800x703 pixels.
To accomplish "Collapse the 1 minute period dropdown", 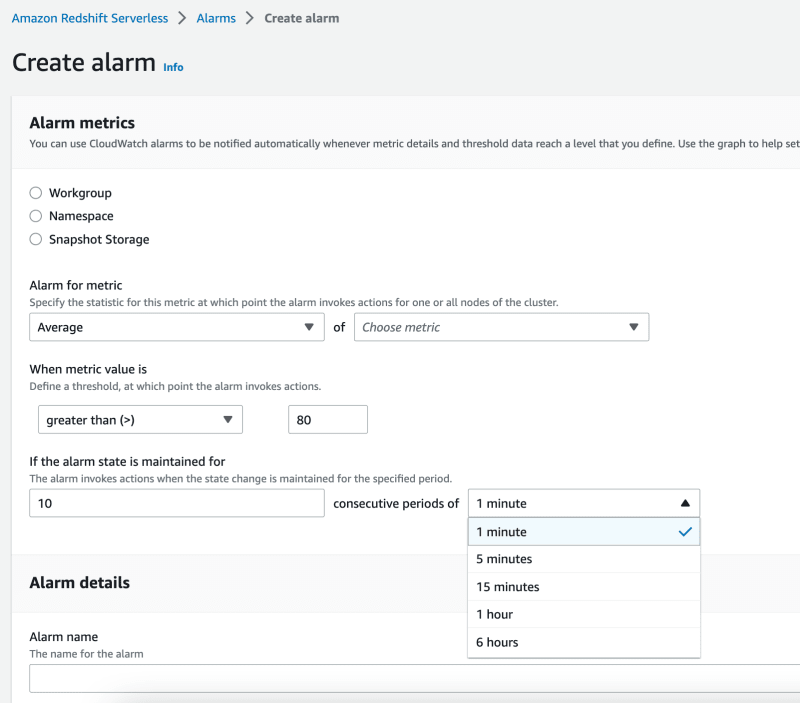I will (x=584, y=503).
